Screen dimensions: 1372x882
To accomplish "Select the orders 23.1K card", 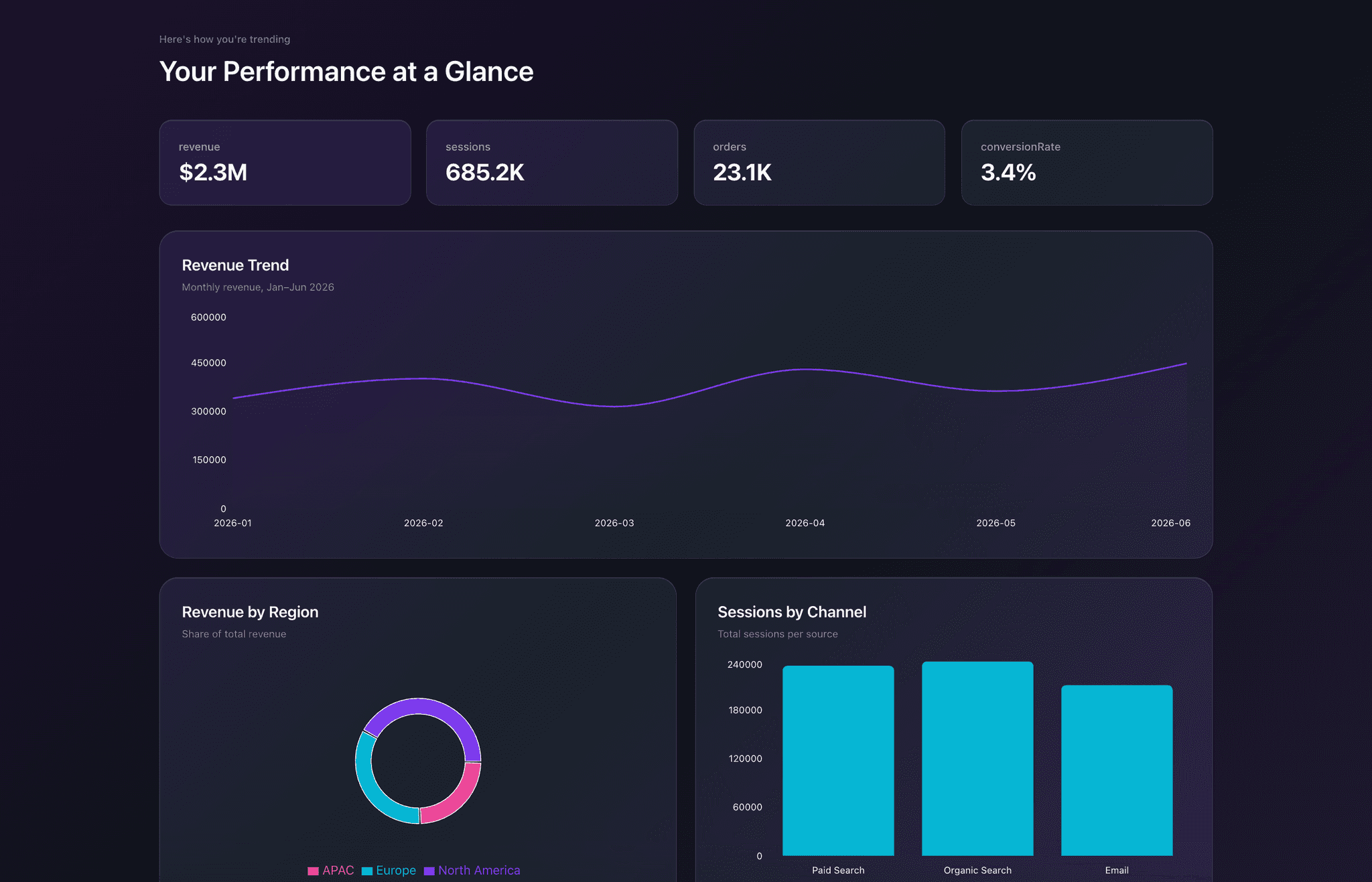I will tap(819, 163).
